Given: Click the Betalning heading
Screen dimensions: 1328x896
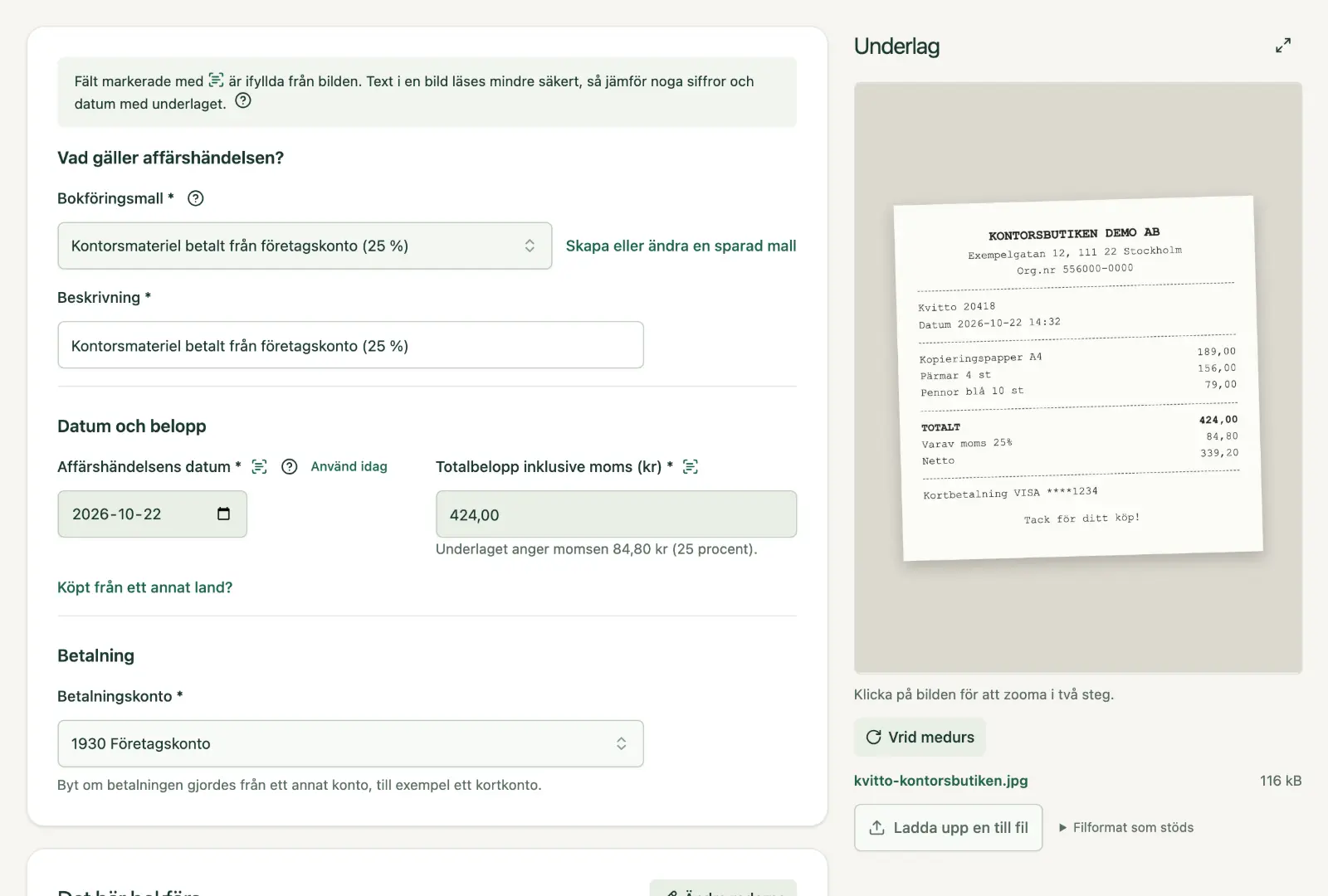Looking at the screenshot, I should [95, 655].
